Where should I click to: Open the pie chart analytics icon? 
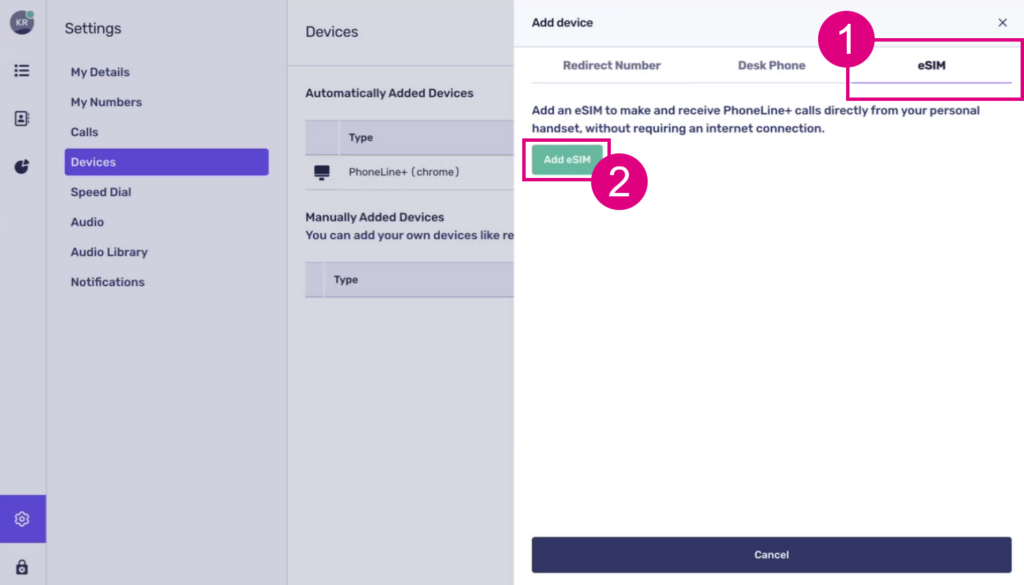tap(22, 166)
